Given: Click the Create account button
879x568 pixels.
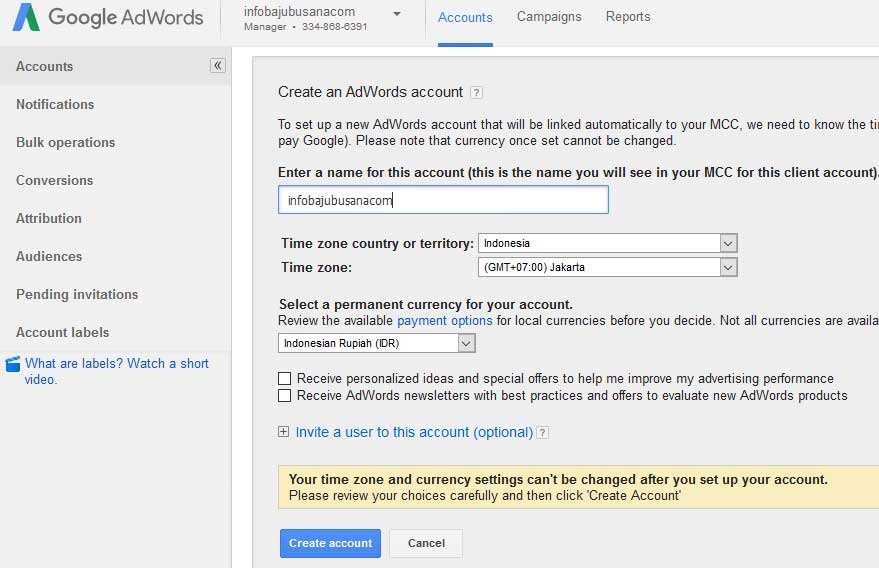Looking at the screenshot, I should (330, 543).
